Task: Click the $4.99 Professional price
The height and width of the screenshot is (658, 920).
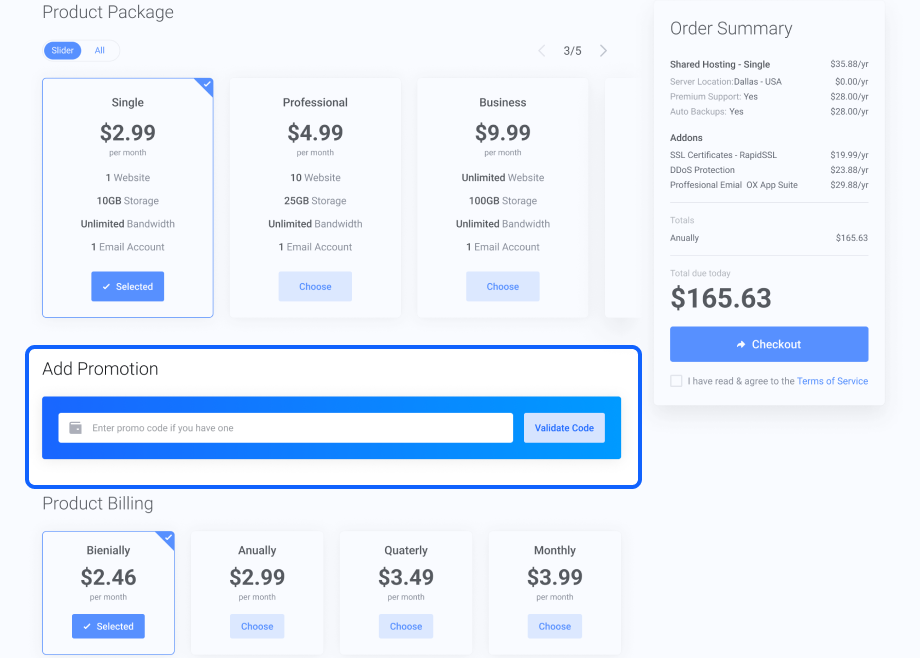Action: [x=315, y=133]
